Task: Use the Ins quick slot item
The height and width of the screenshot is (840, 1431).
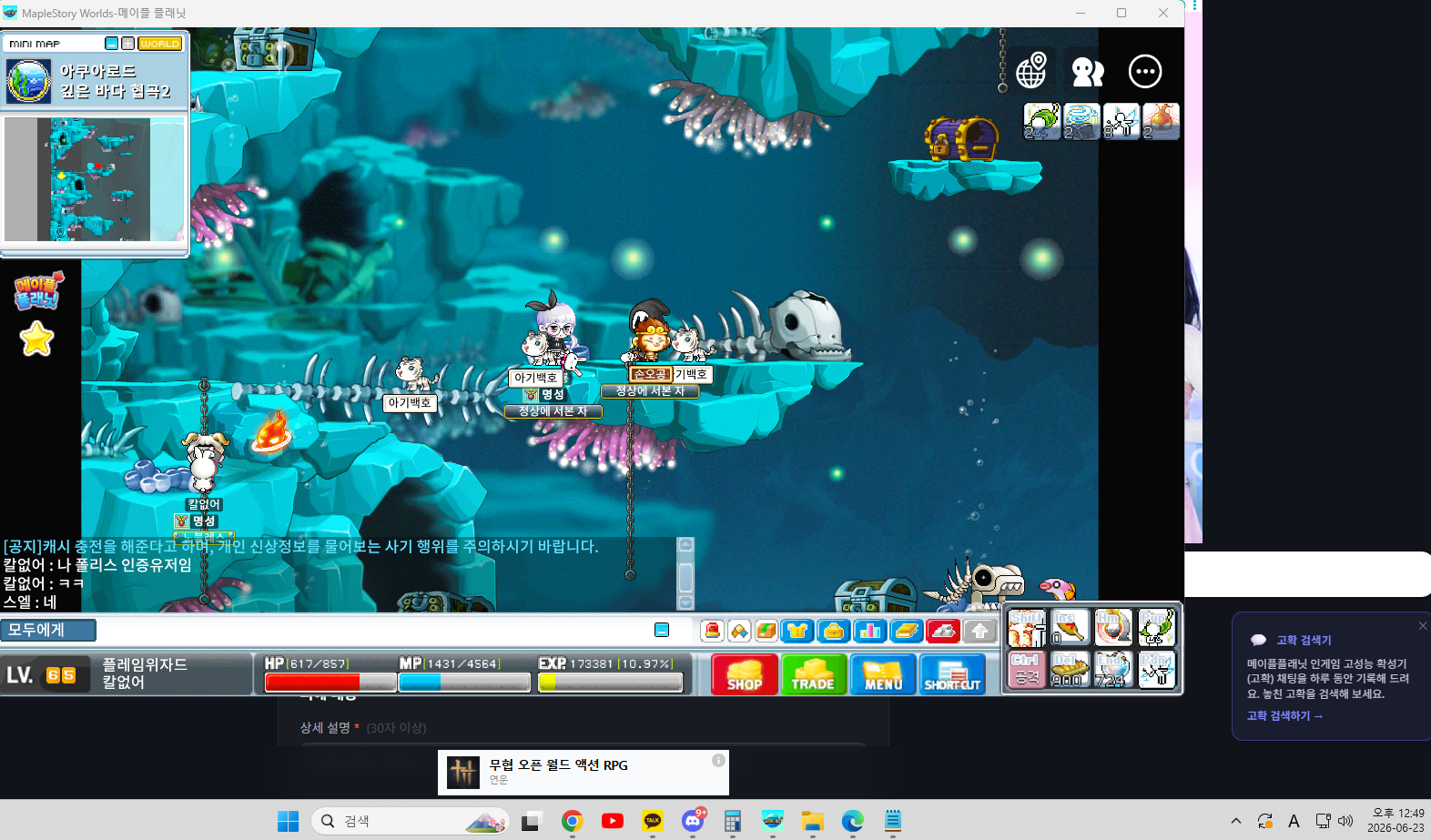Action: [x=1070, y=628]
